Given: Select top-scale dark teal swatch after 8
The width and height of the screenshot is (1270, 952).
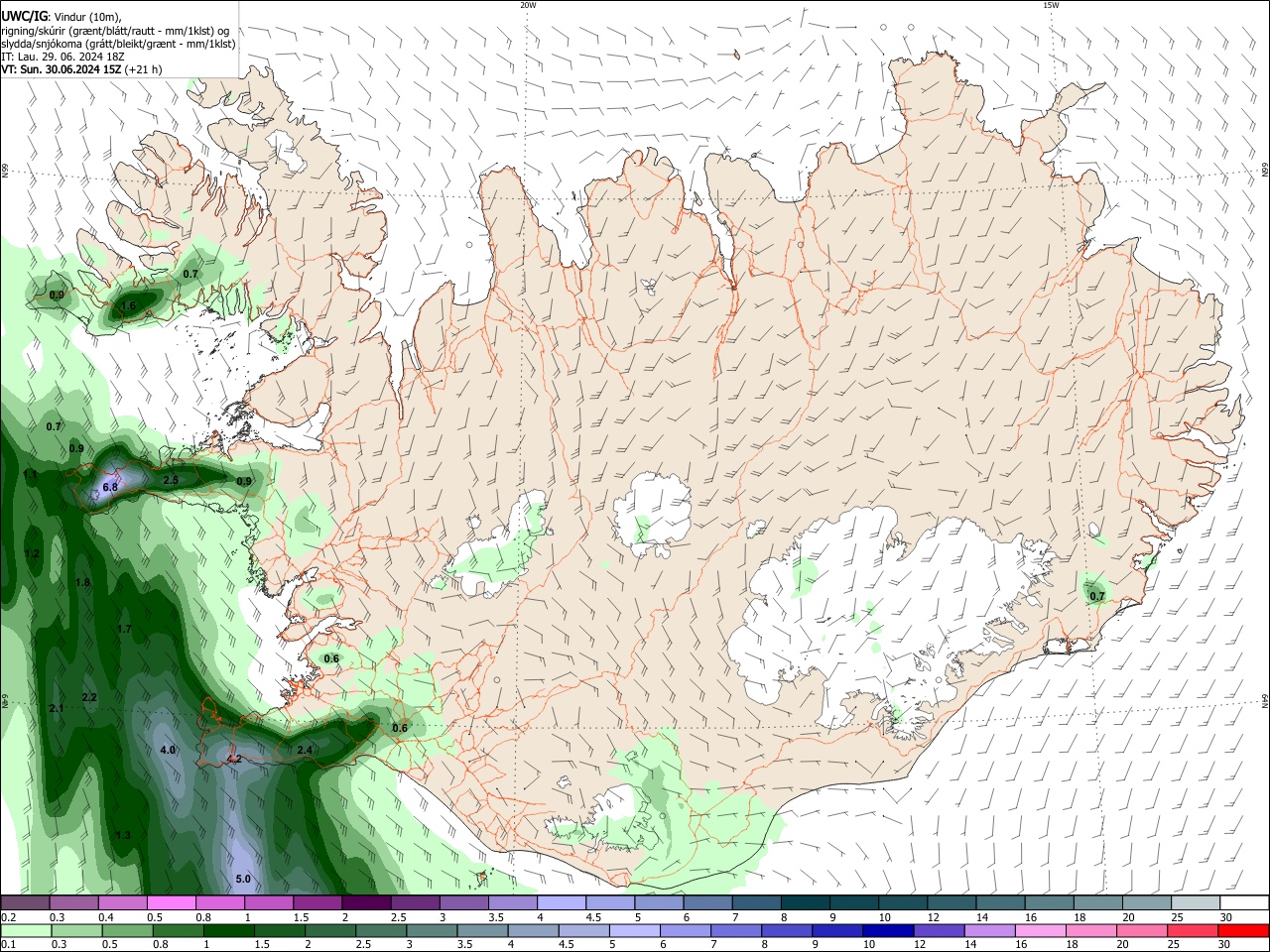Looking at the screenshot, I should click(x=804, y=902).
